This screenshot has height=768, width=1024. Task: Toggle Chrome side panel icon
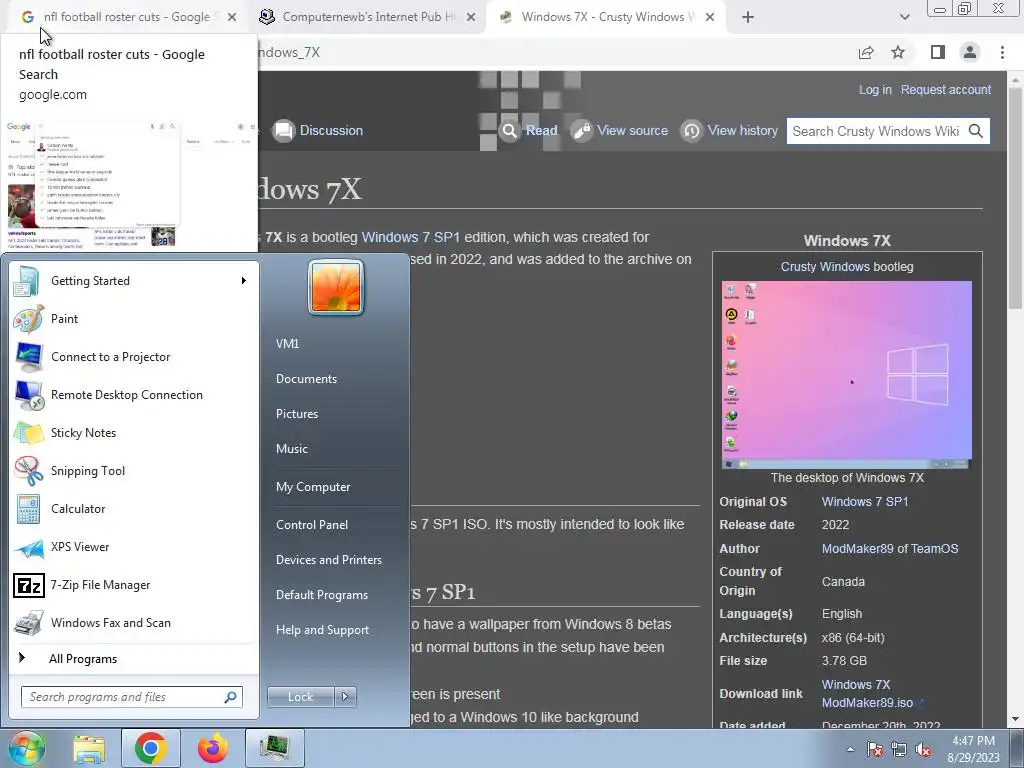938,52
